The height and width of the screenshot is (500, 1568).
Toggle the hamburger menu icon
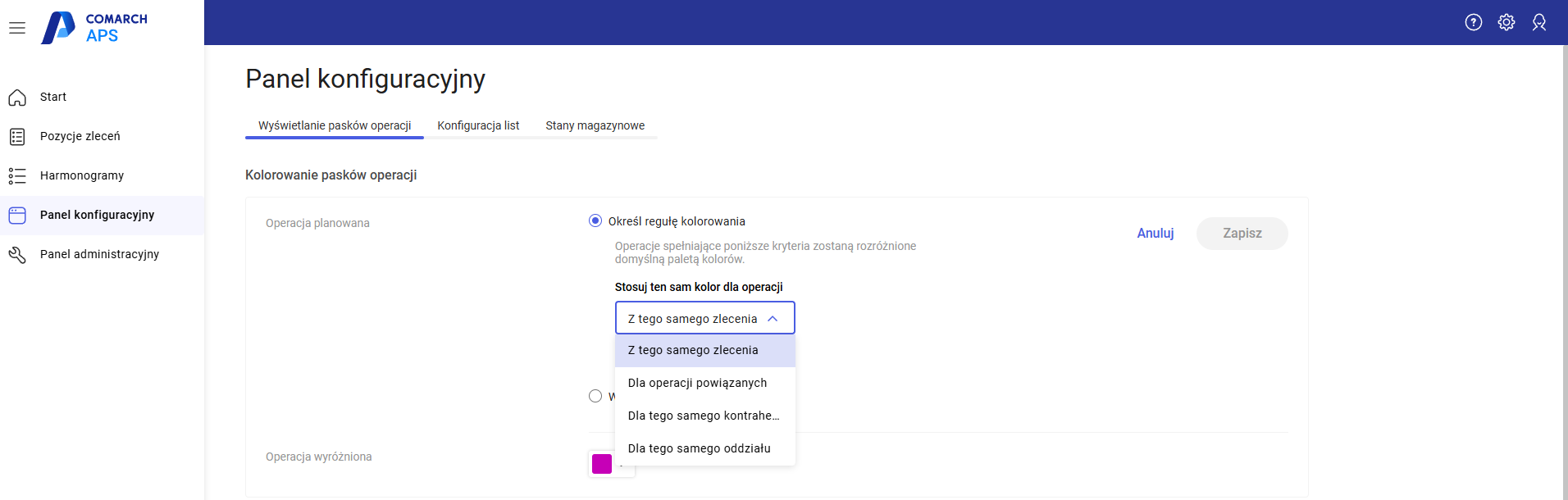[x=17, y=28]
